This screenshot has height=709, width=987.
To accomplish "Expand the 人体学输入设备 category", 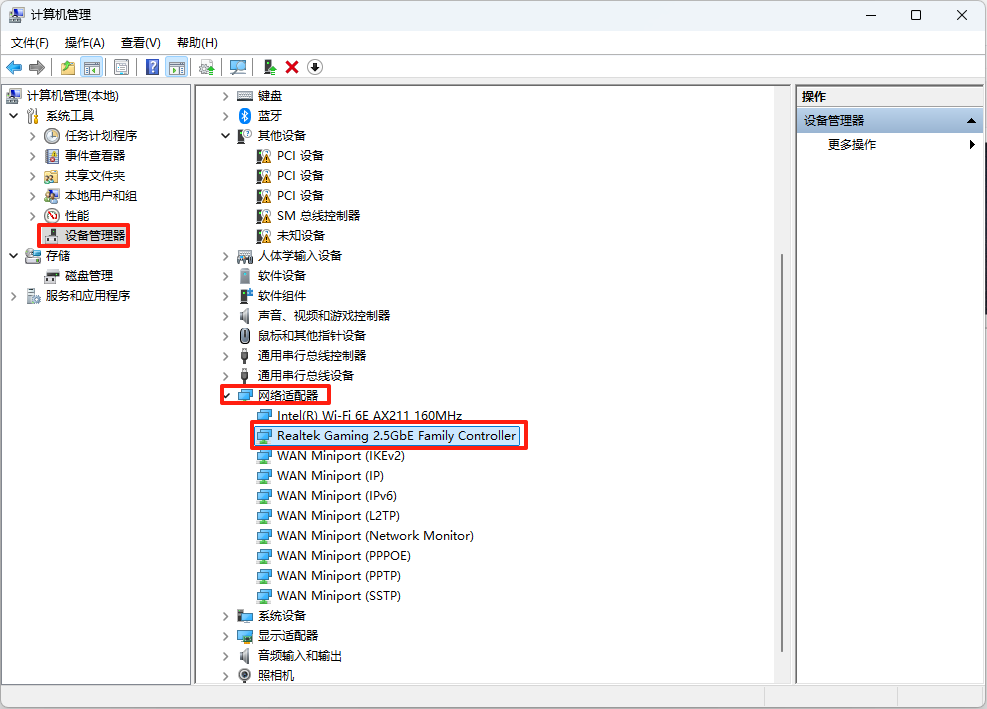I will (x=225, y=256).
